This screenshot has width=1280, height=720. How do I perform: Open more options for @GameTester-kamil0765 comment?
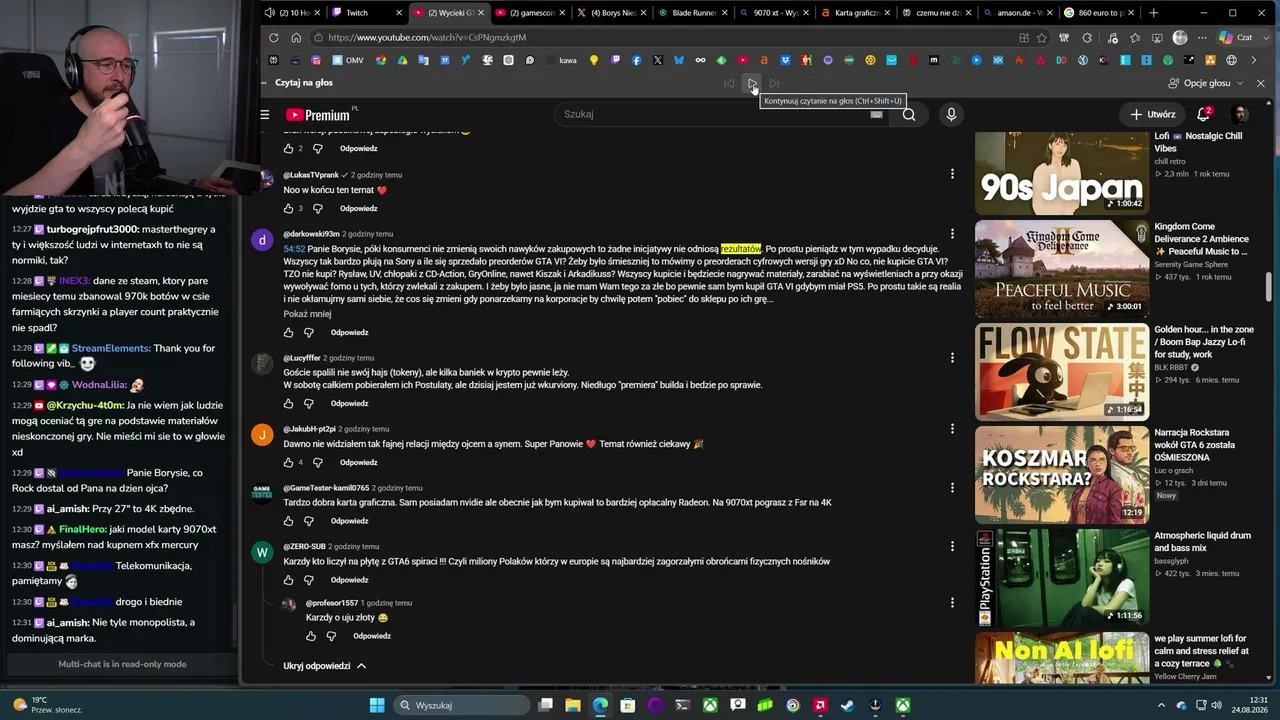952,487
